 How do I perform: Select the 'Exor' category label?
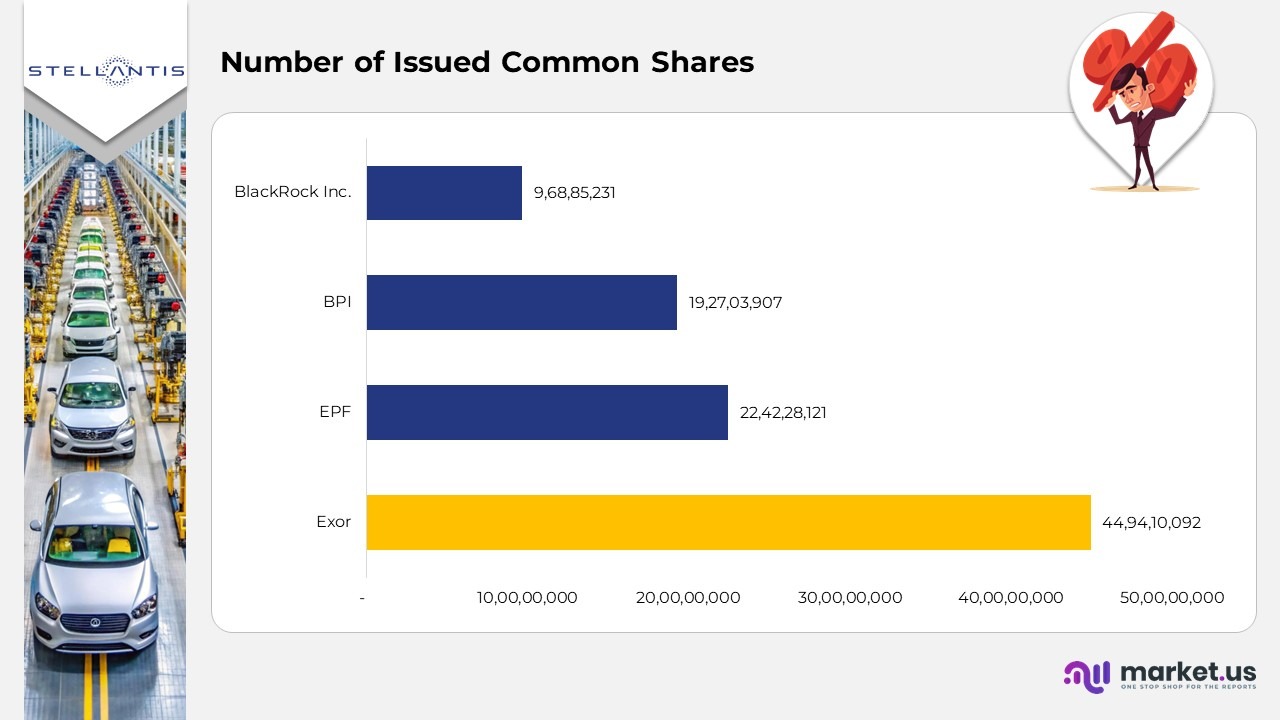click(x=333, y=522)
